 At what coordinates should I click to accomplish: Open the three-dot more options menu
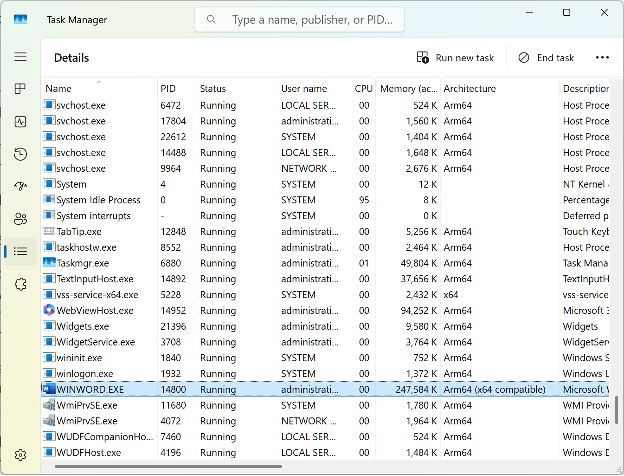pyautogui.click(x=602, y=58)
